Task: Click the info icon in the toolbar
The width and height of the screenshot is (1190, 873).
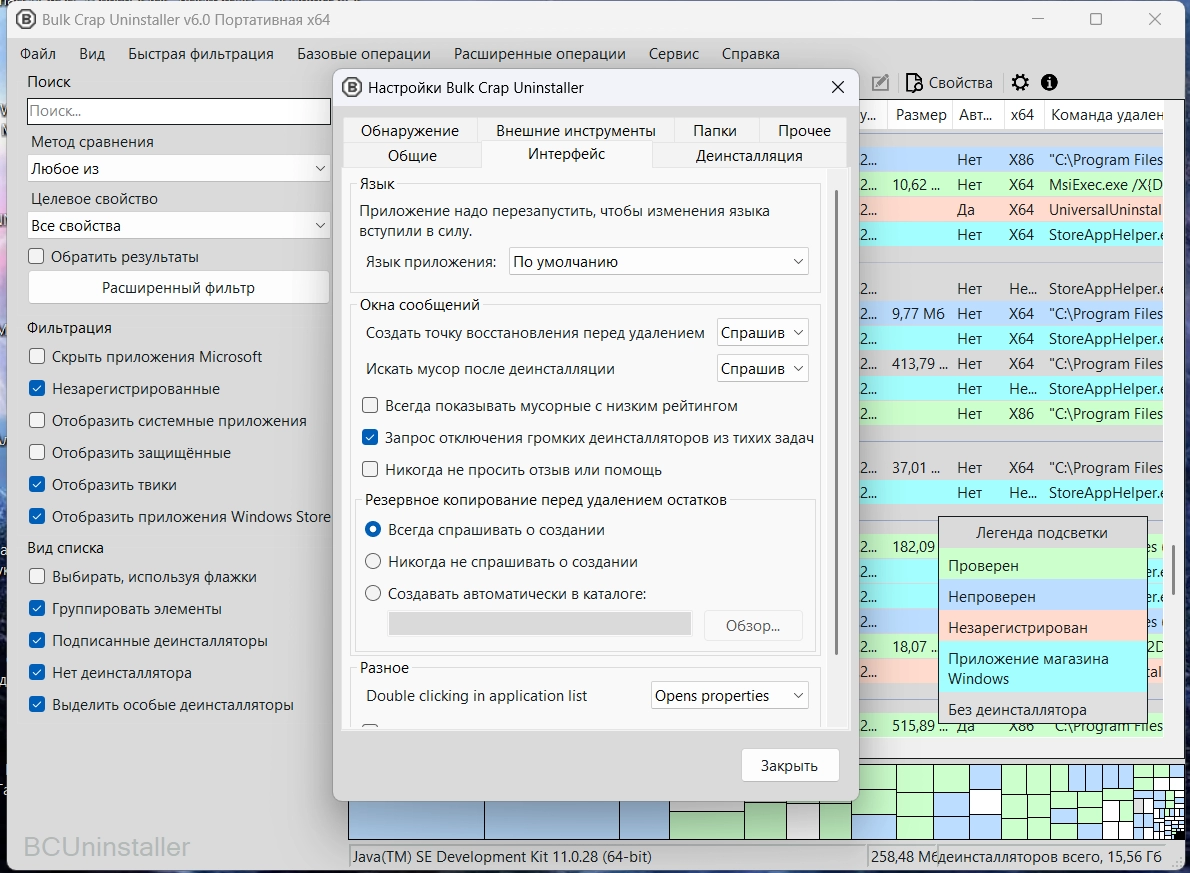Action: 1049,83
